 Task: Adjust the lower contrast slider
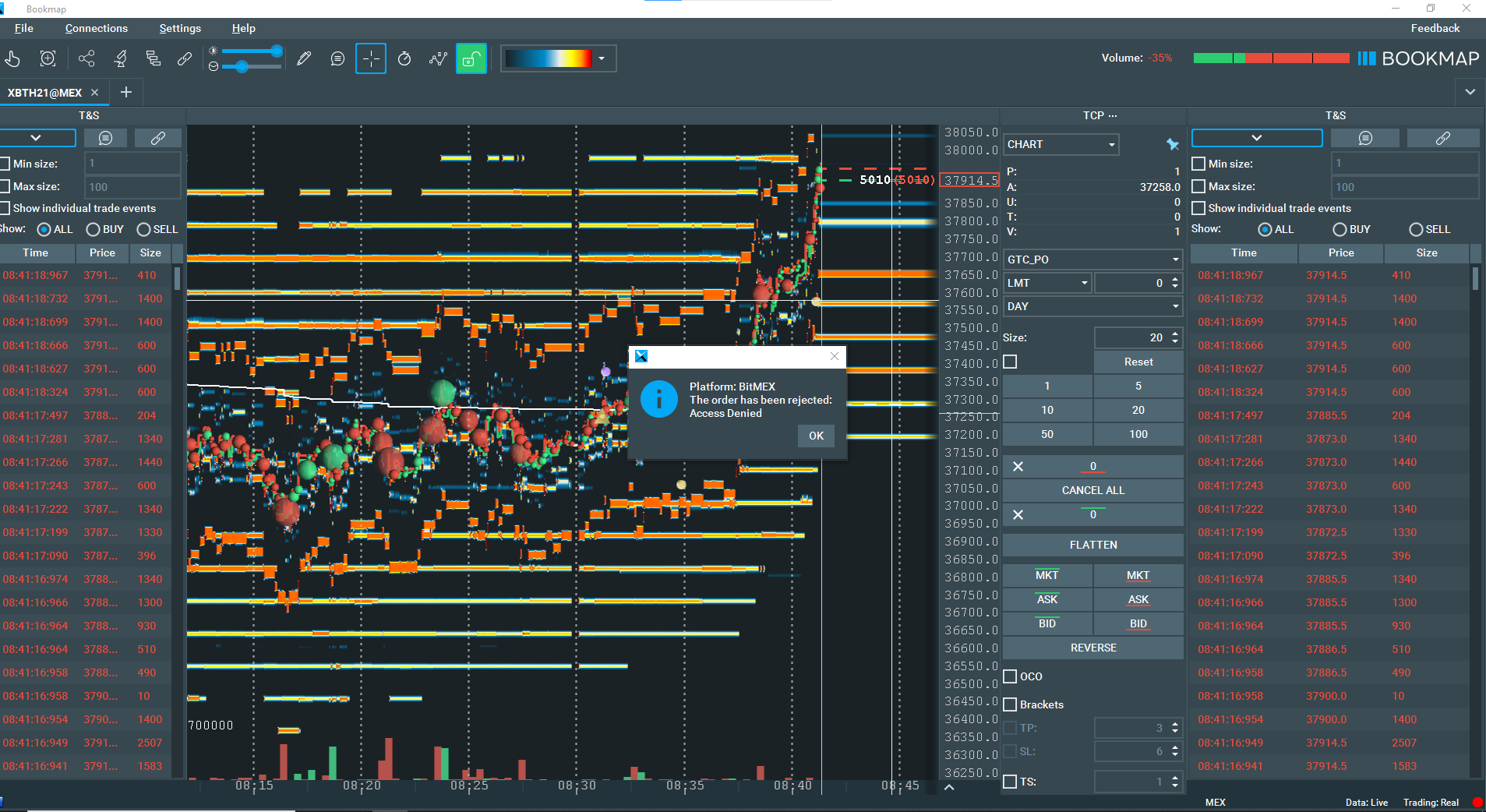tap(242, 67)
